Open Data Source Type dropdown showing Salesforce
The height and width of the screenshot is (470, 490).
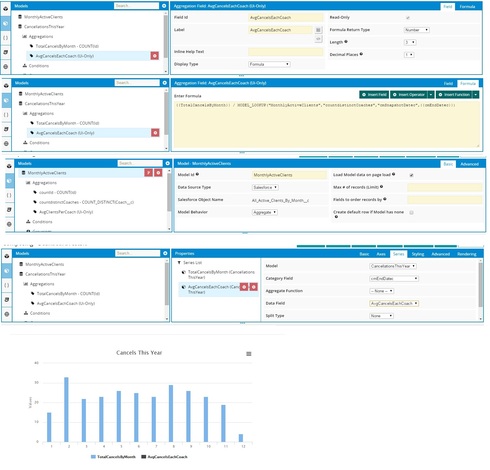point(265,188)
